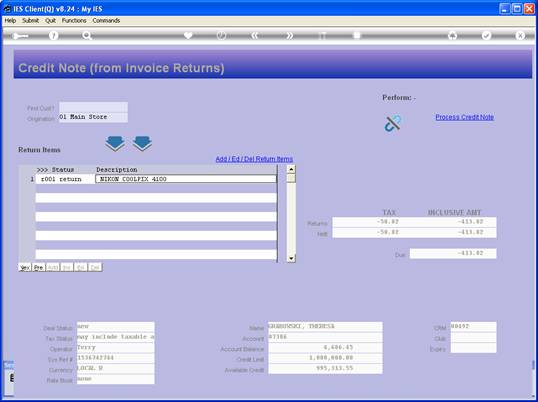Click the key icon in the toolbar
The width and height of the screenshot is (538, 402).
click(20, 36)
